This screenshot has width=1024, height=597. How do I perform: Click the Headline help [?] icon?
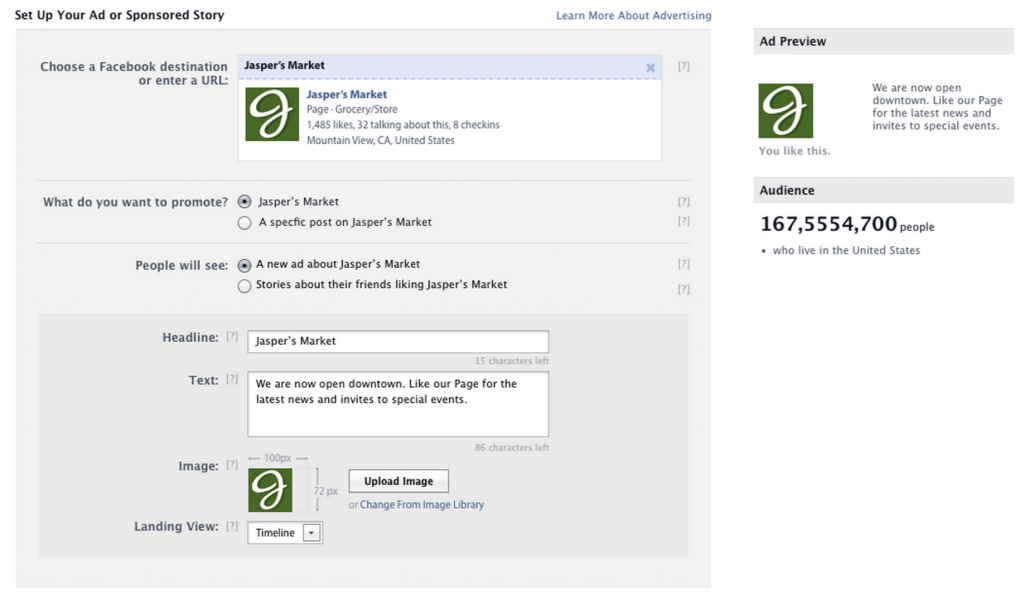click(x=232, y=336)
